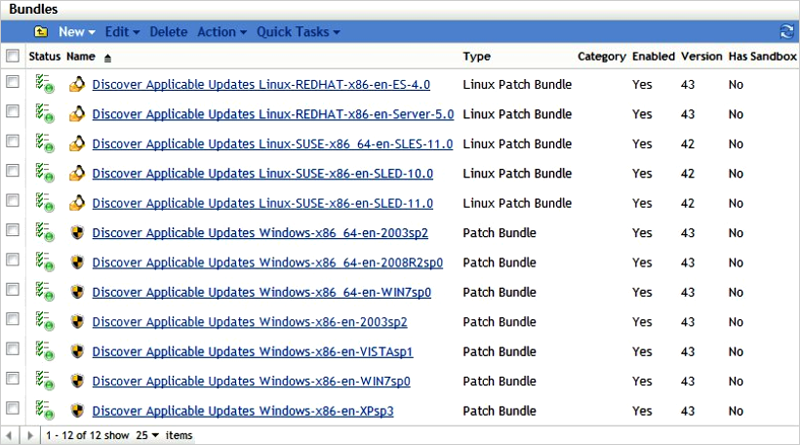This screenshot has height=445, width=800.
Task: Click the Status column header
Action: coord(44,56)
